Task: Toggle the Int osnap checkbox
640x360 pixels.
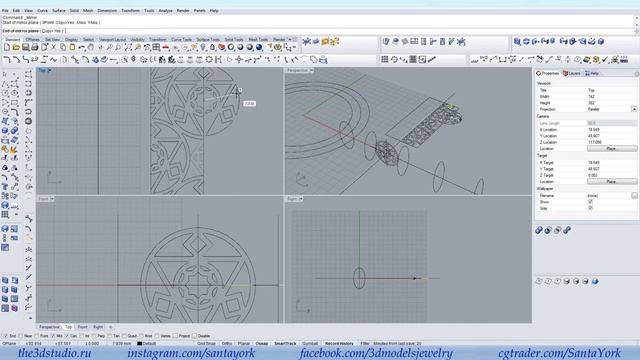Action: click(81, 336)
